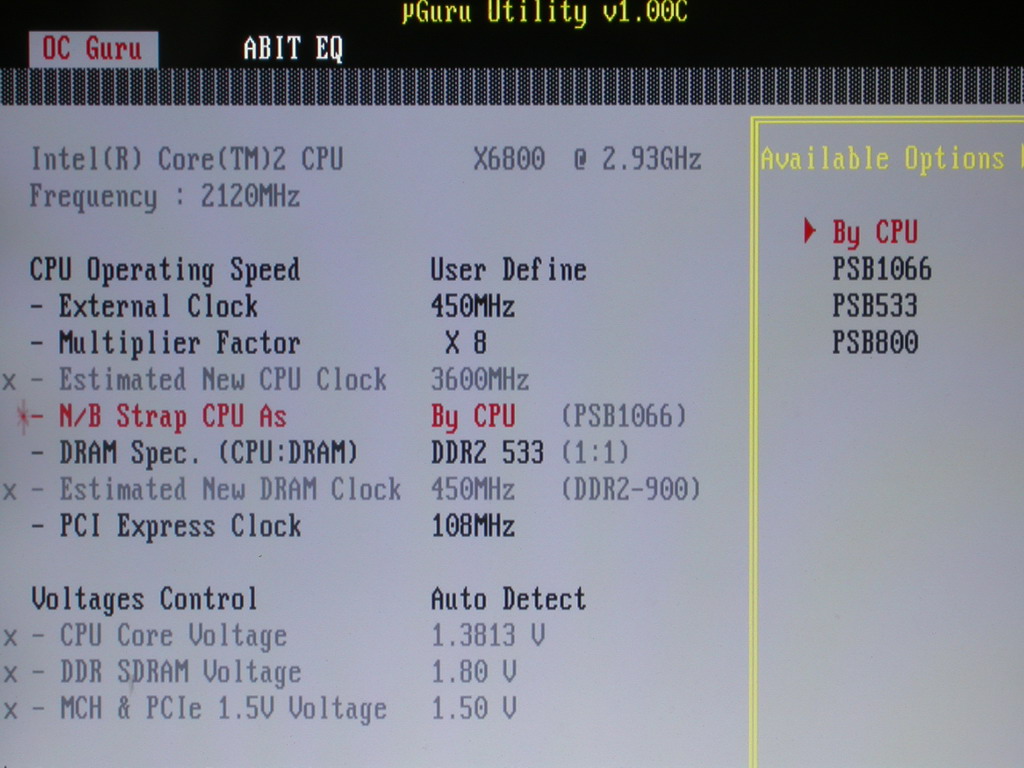The width and height of the screenshot is (1024, 768).
Task: Click Estimated New DRAM Clock label
Action: 230,489
